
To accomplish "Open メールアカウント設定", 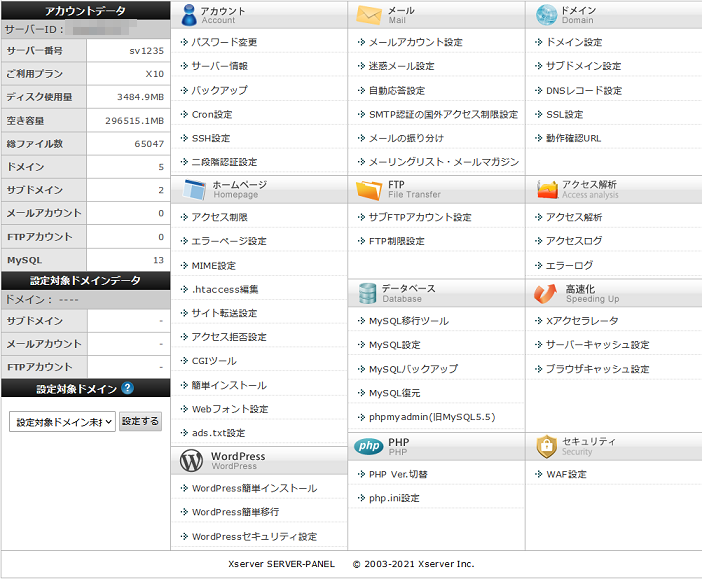I will point(415,42).
